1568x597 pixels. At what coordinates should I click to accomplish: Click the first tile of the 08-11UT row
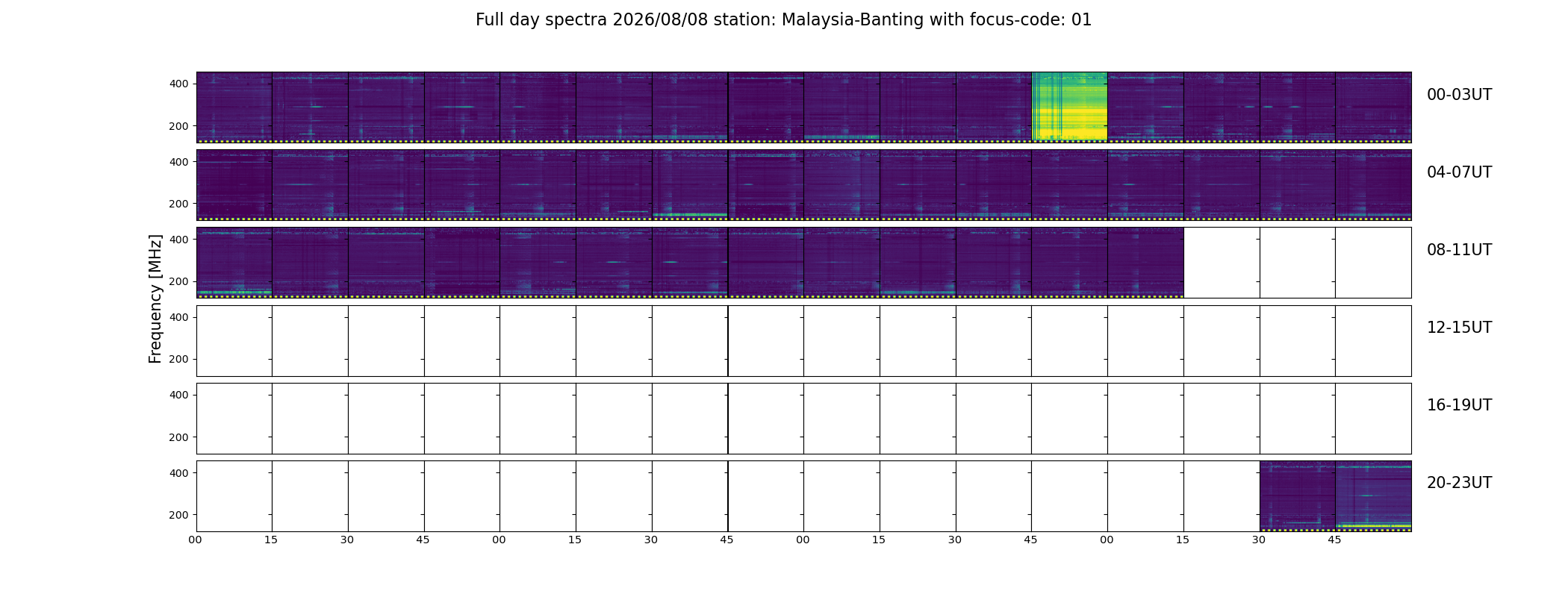tap(234, 263)
